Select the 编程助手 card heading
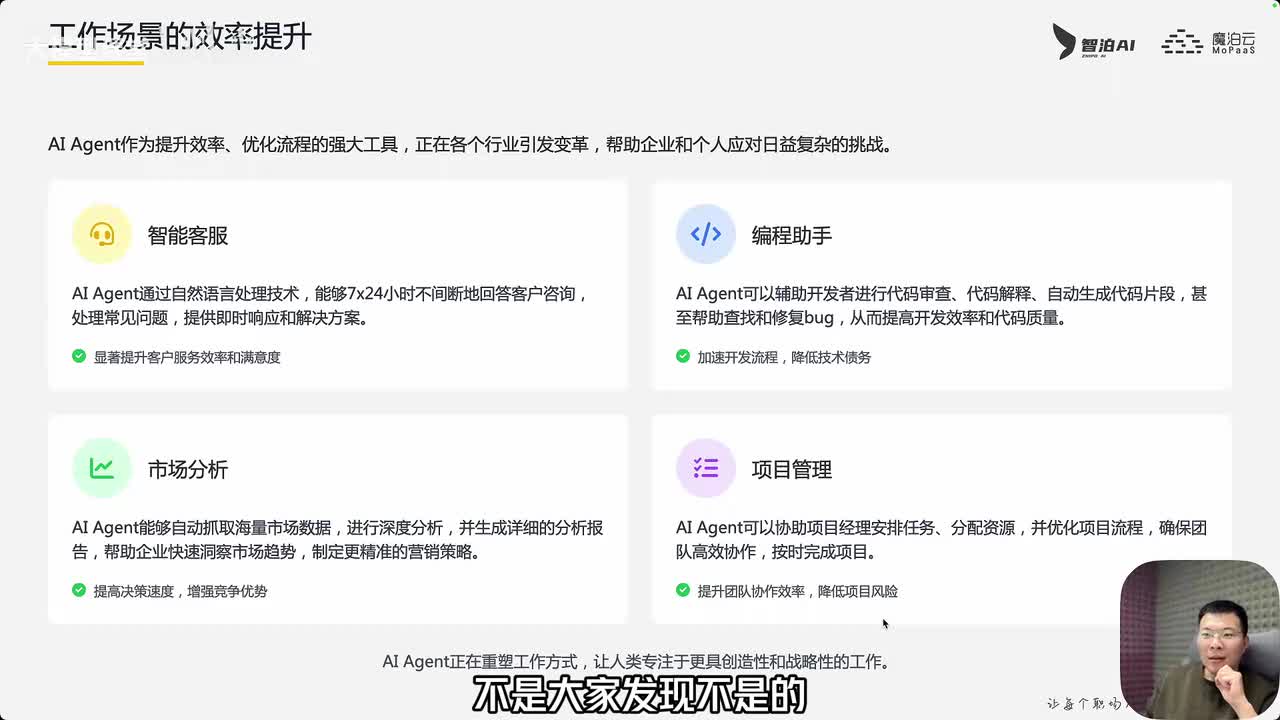 pyautogui.click(x=792, y=236)
